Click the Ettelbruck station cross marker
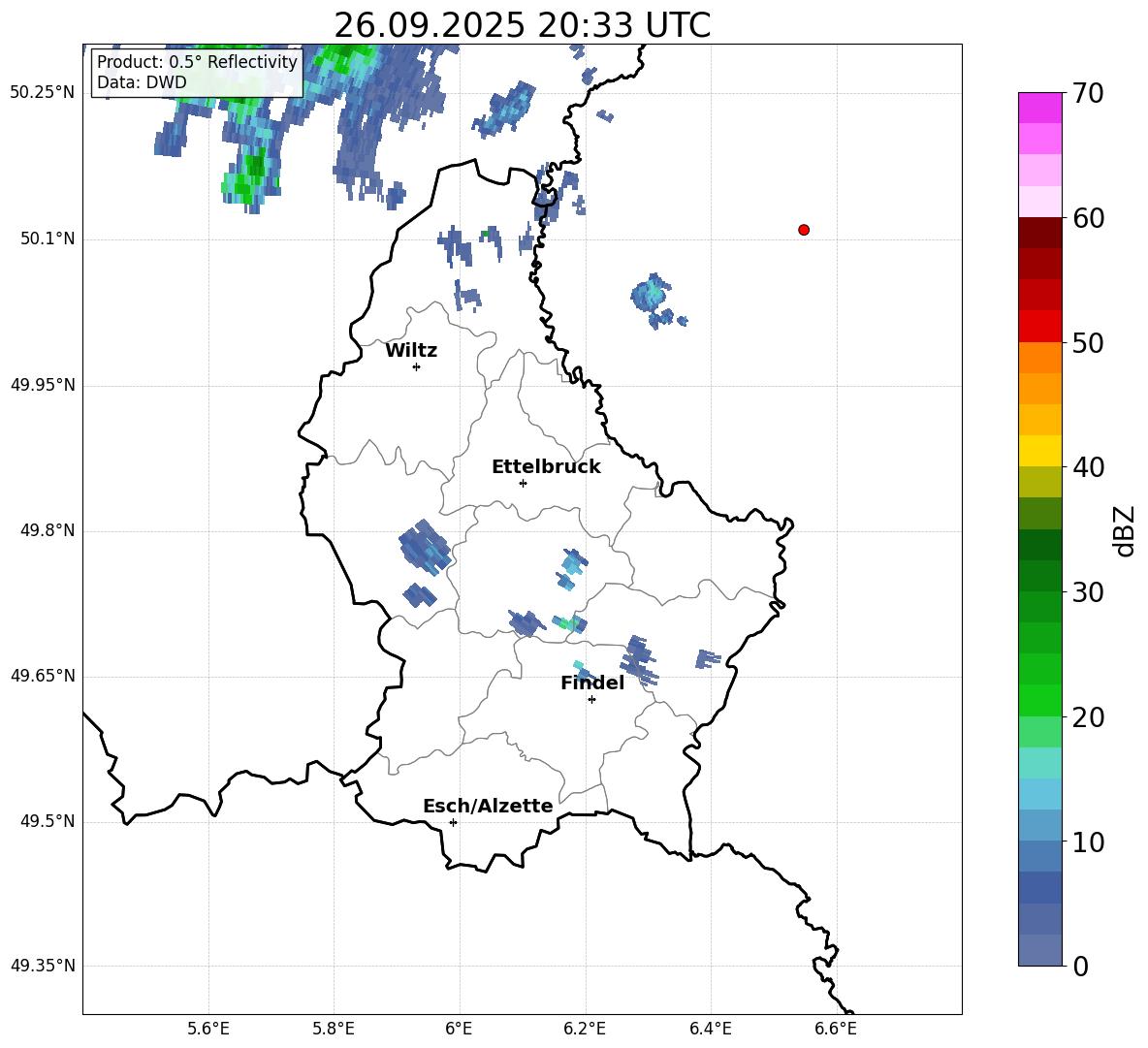 click(523, 483)
